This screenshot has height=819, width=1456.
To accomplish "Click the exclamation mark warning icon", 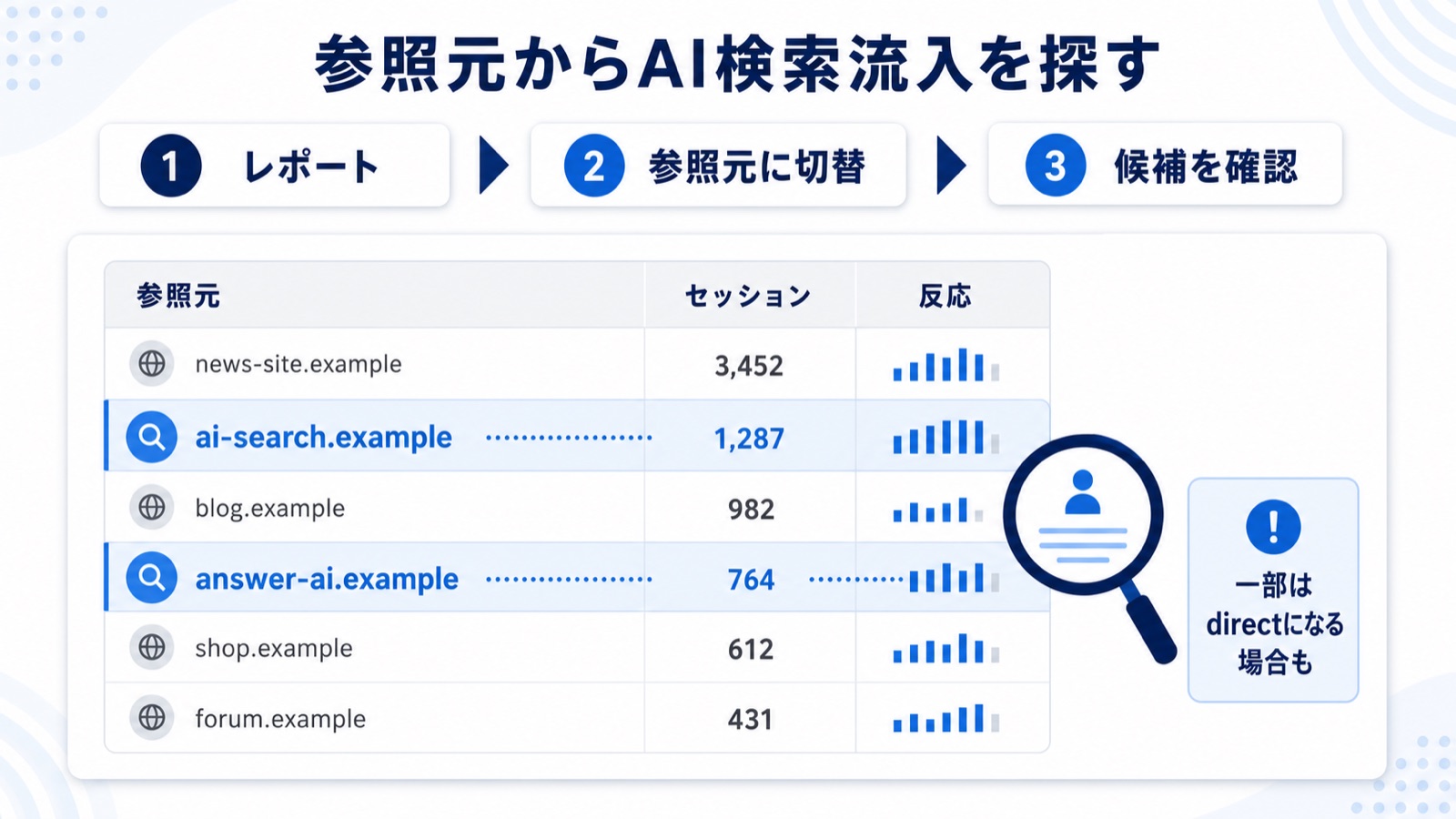I will click(x=1273, y=526).
